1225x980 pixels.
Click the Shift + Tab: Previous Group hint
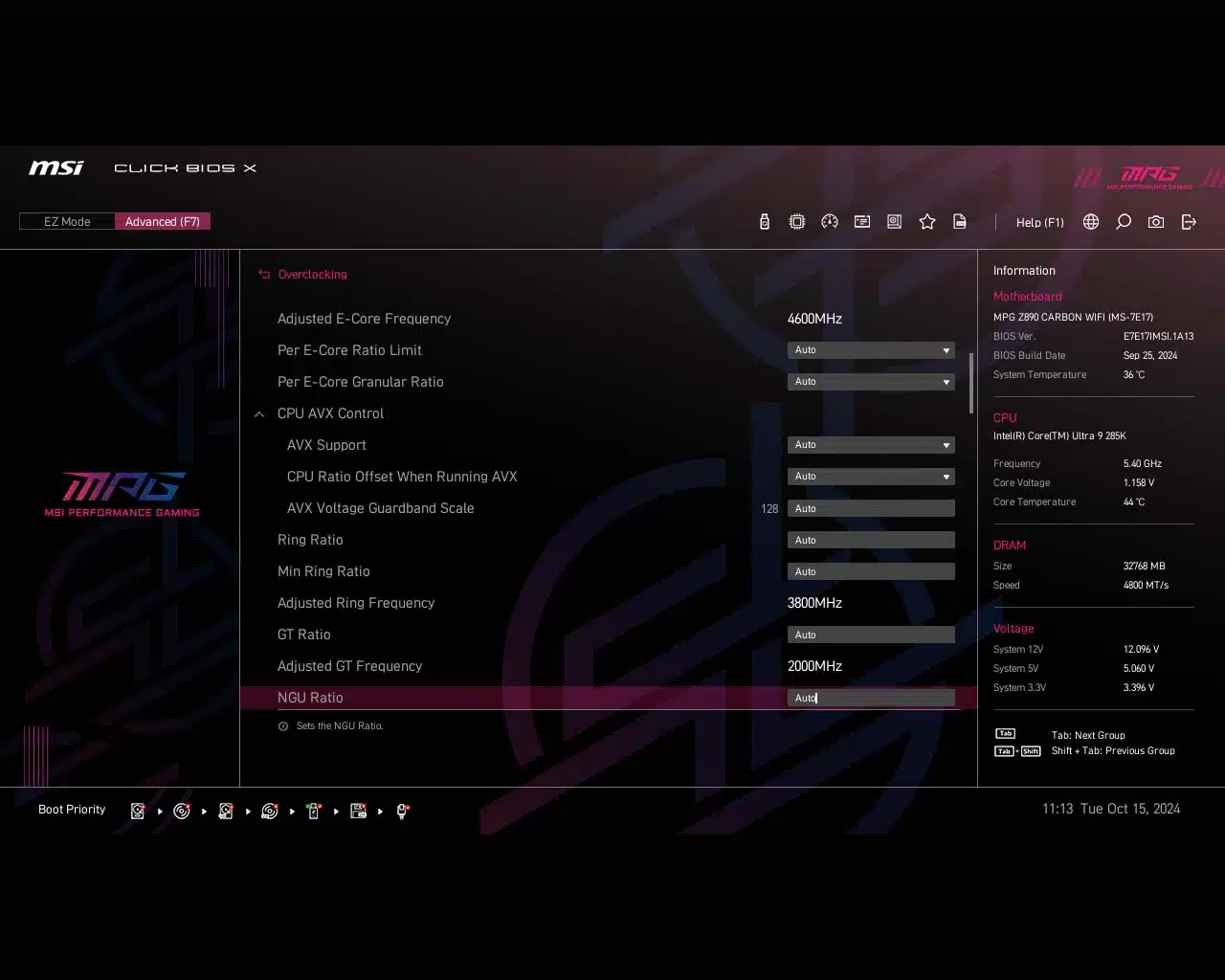1113,751
